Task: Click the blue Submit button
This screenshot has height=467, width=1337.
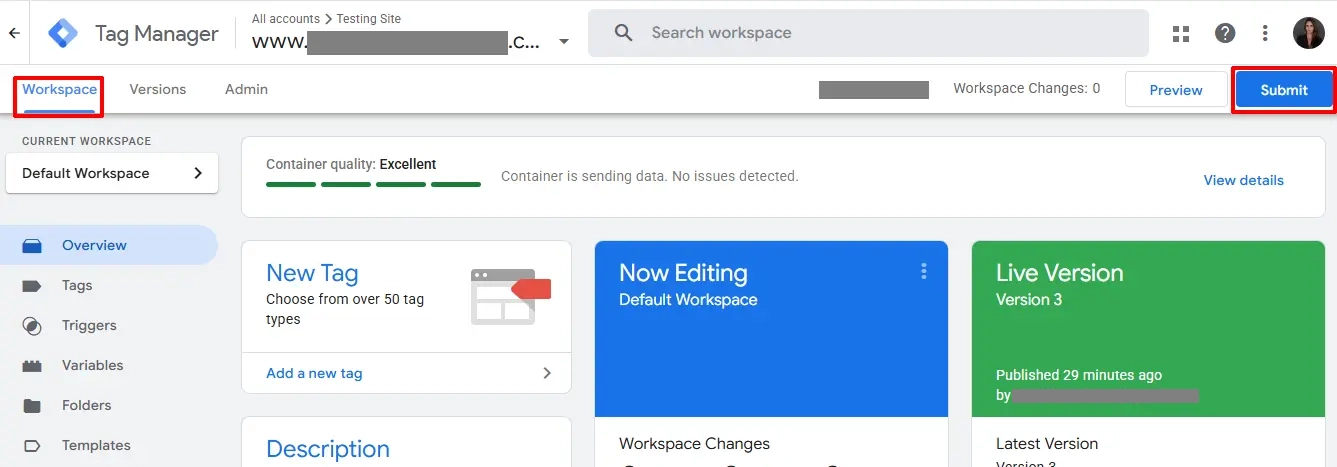Action: 1284,90
